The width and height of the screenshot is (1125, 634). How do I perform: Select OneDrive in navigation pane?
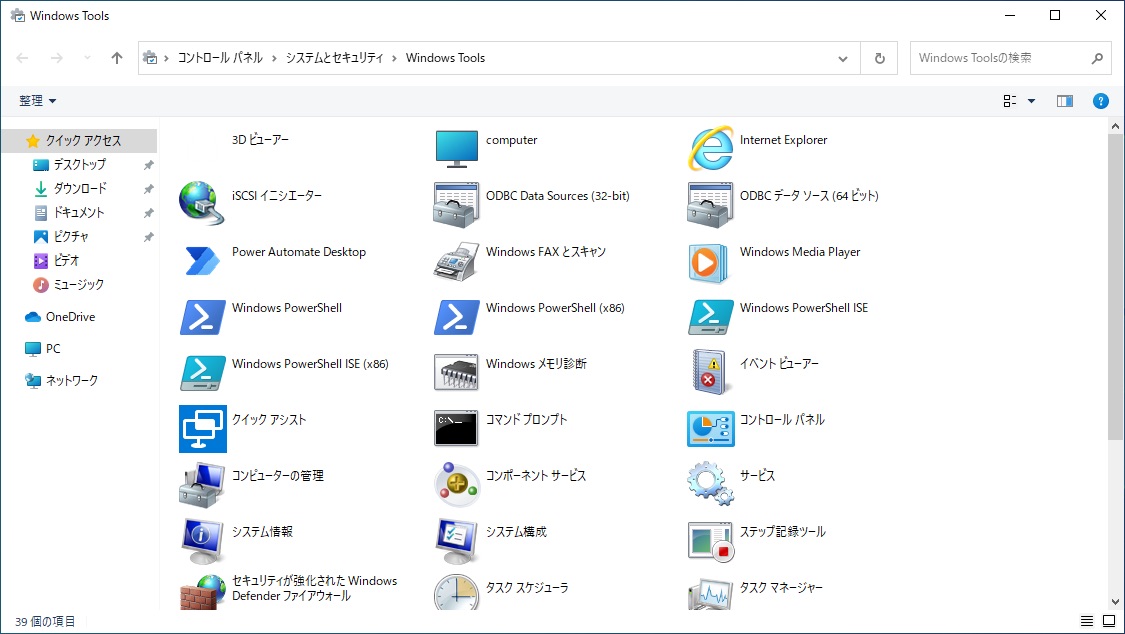click(x=70, y=316)
